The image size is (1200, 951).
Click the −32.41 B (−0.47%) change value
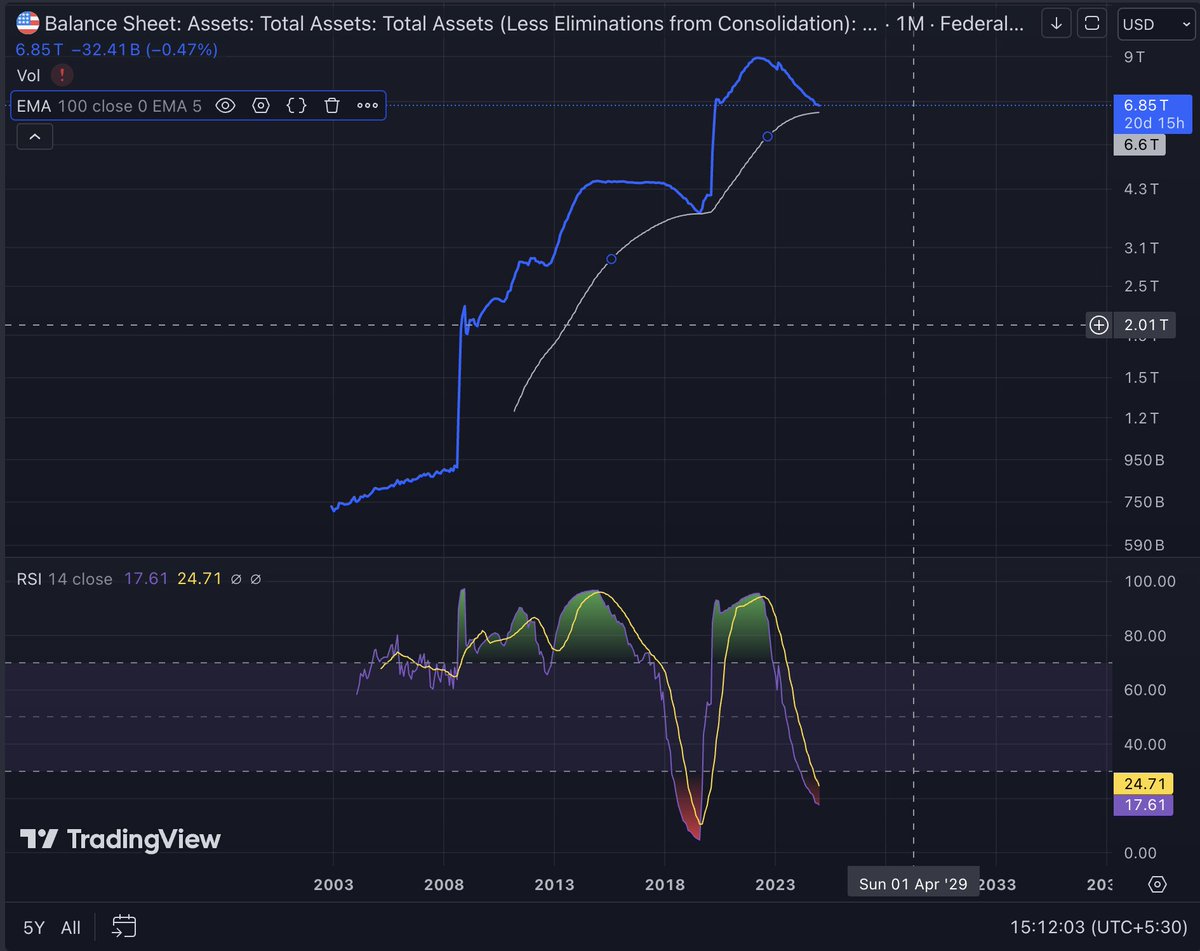click(145, 49)
